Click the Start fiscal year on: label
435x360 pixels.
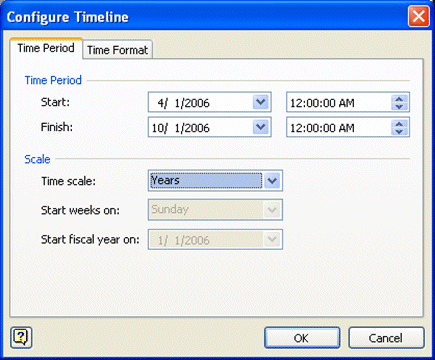click(90, 239)
